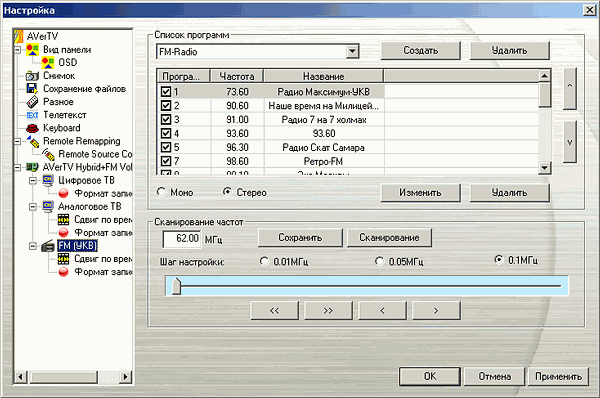Collapse the Вид панели tree node

[18, 50]
